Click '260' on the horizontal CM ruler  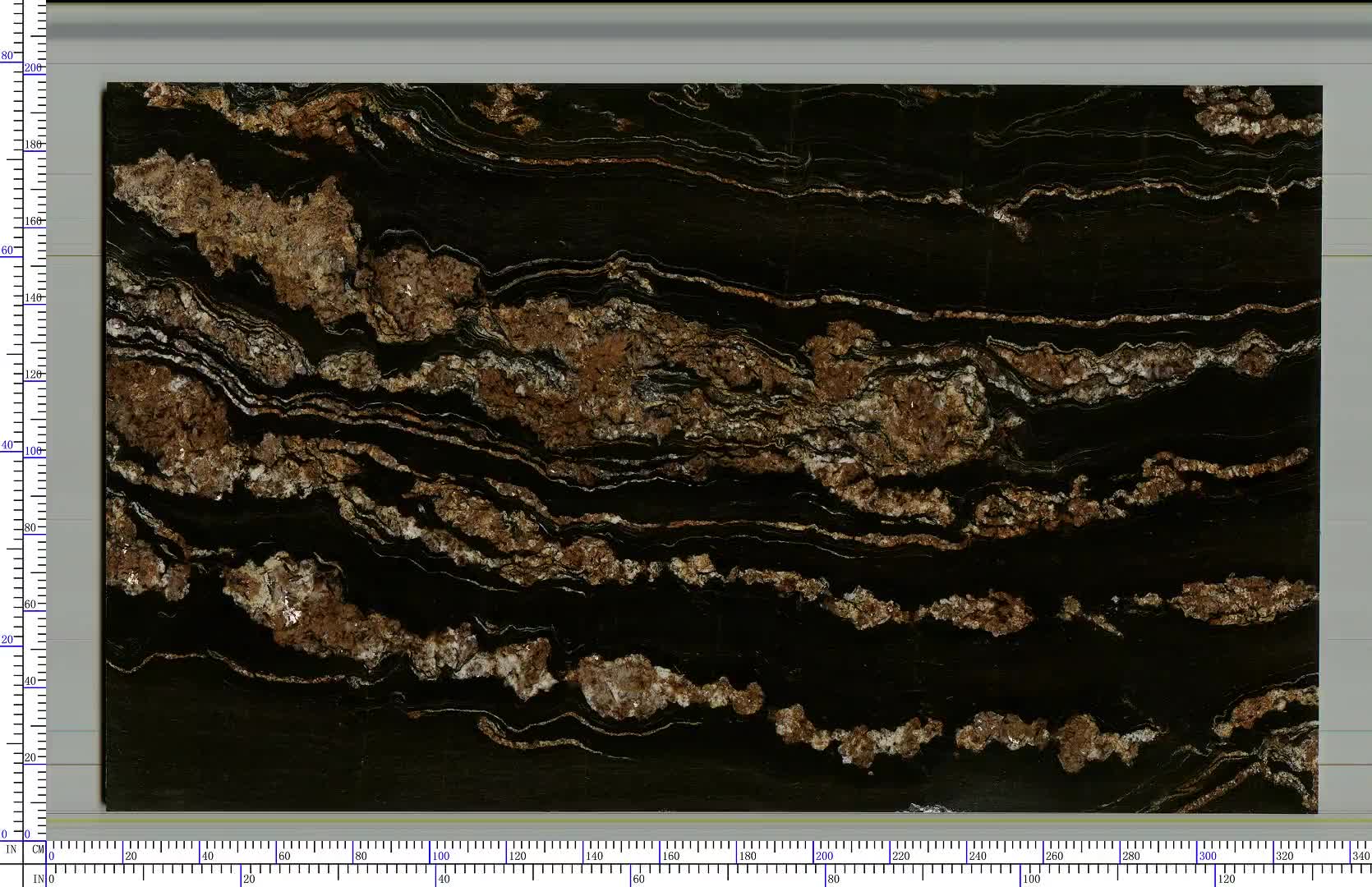(1054, 856)
